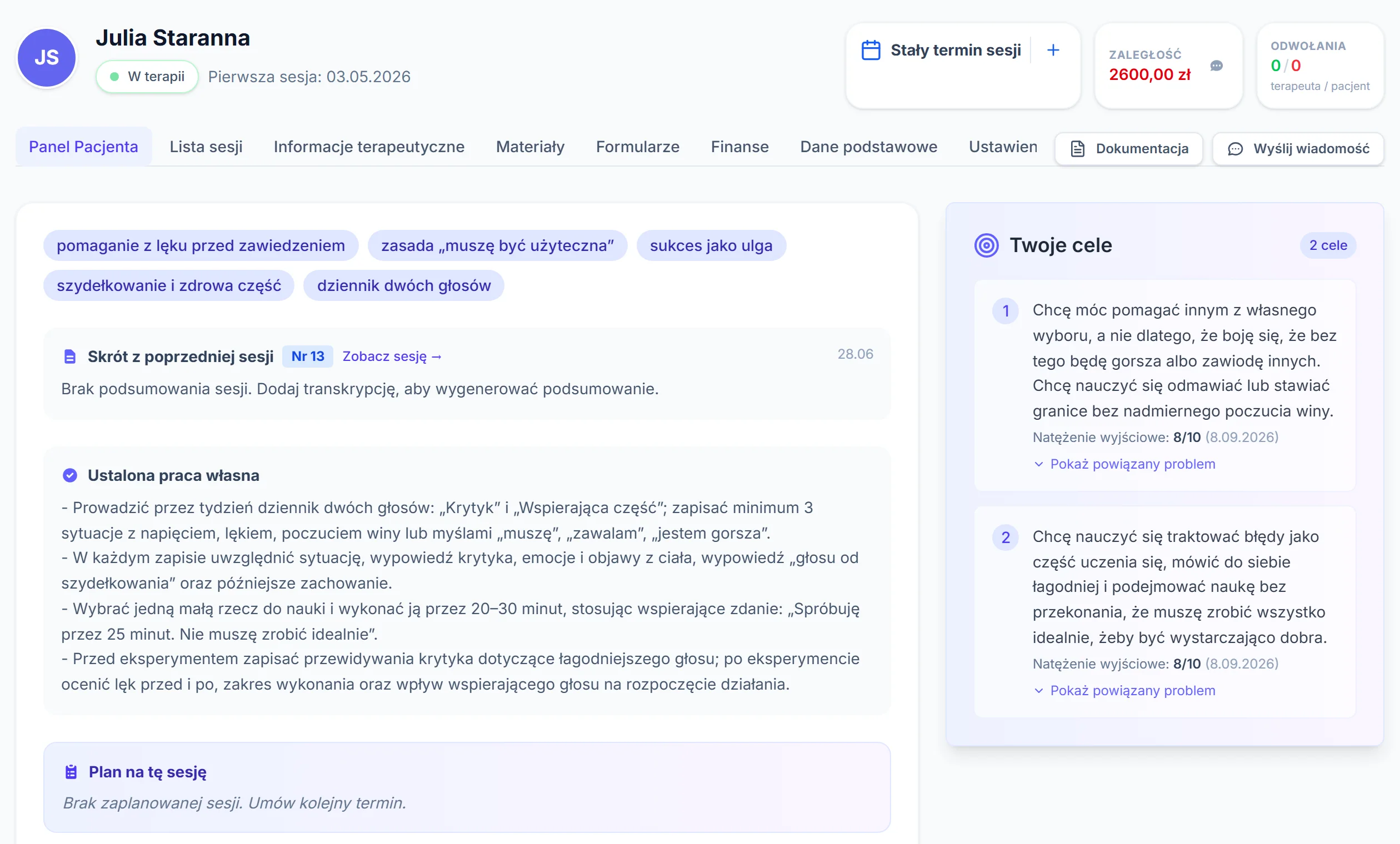
Task: Click the checkmark icon by Ustalona praca własna
Action: pyautogui.click(x=70, y=475)
